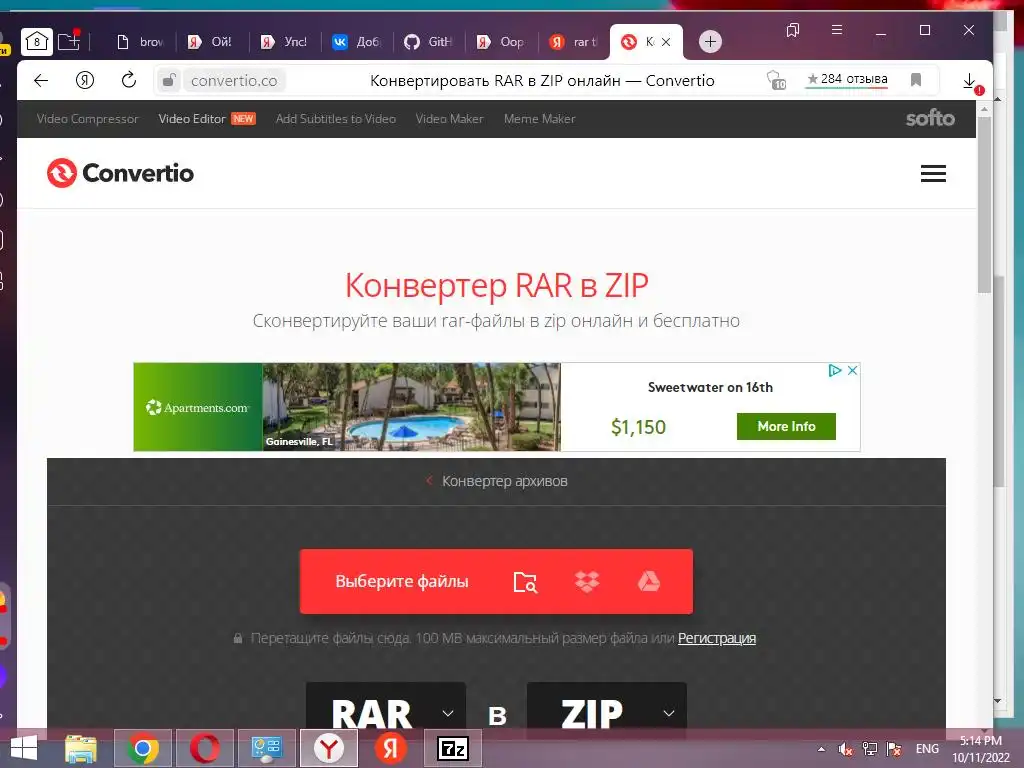Click the AdChoices triangle icon
The image size is (1024, 768).
[835, 370]
